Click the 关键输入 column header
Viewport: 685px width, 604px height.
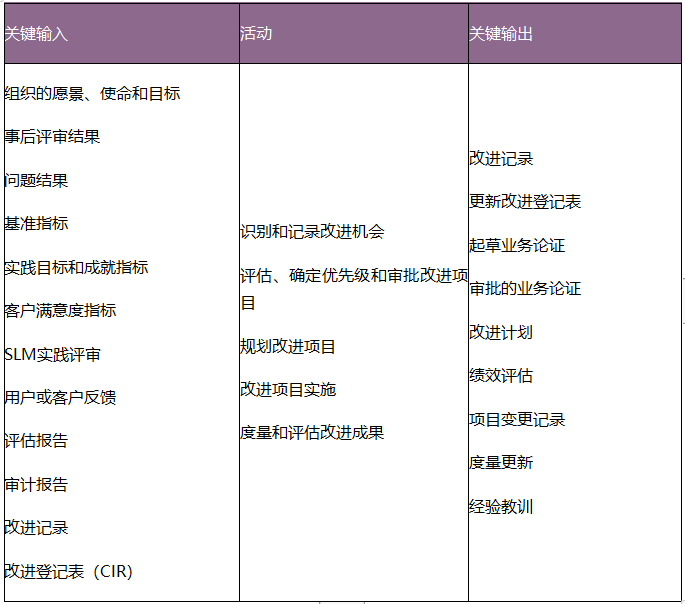coord(36,34)
